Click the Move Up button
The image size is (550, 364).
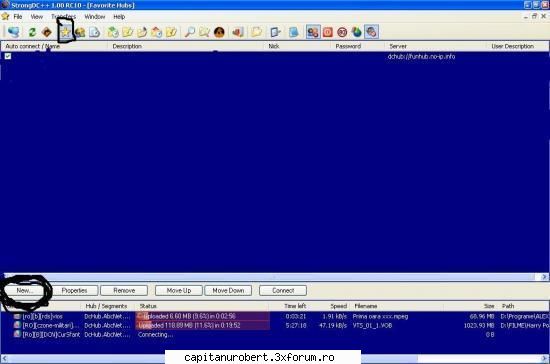[x=179, y=290]
